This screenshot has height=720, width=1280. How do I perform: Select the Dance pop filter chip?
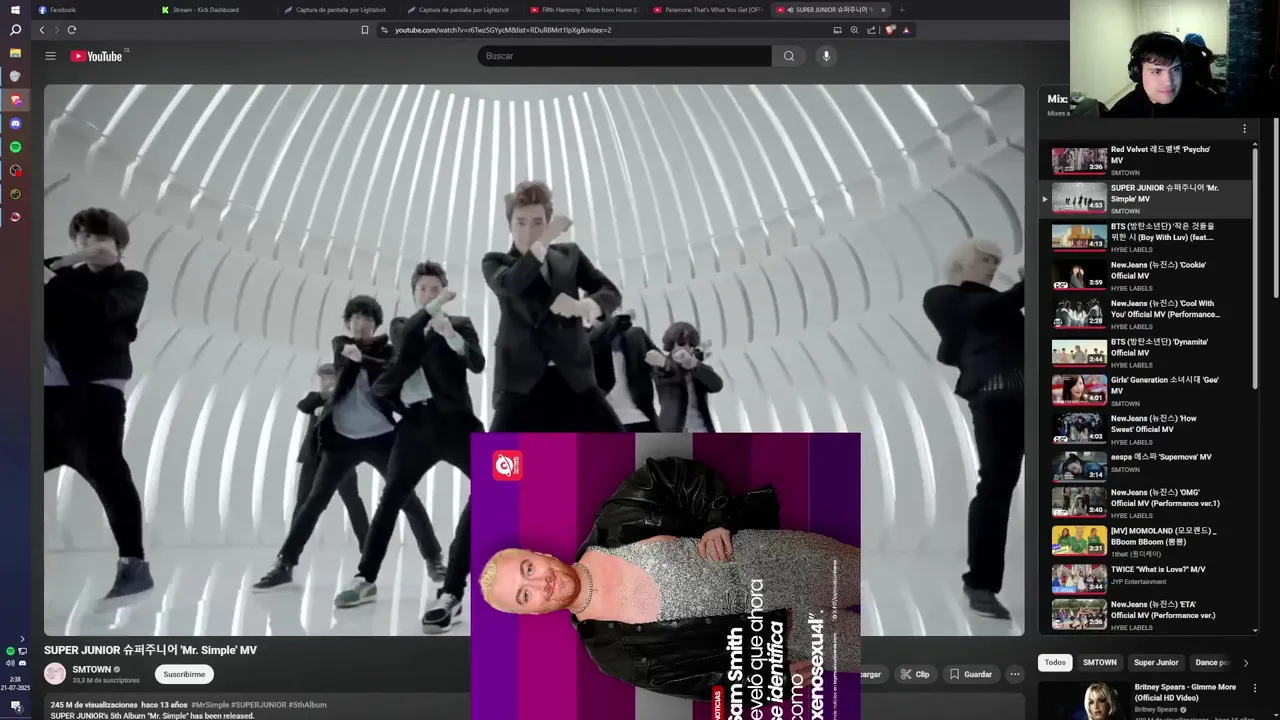click(x=1212, y=662)
